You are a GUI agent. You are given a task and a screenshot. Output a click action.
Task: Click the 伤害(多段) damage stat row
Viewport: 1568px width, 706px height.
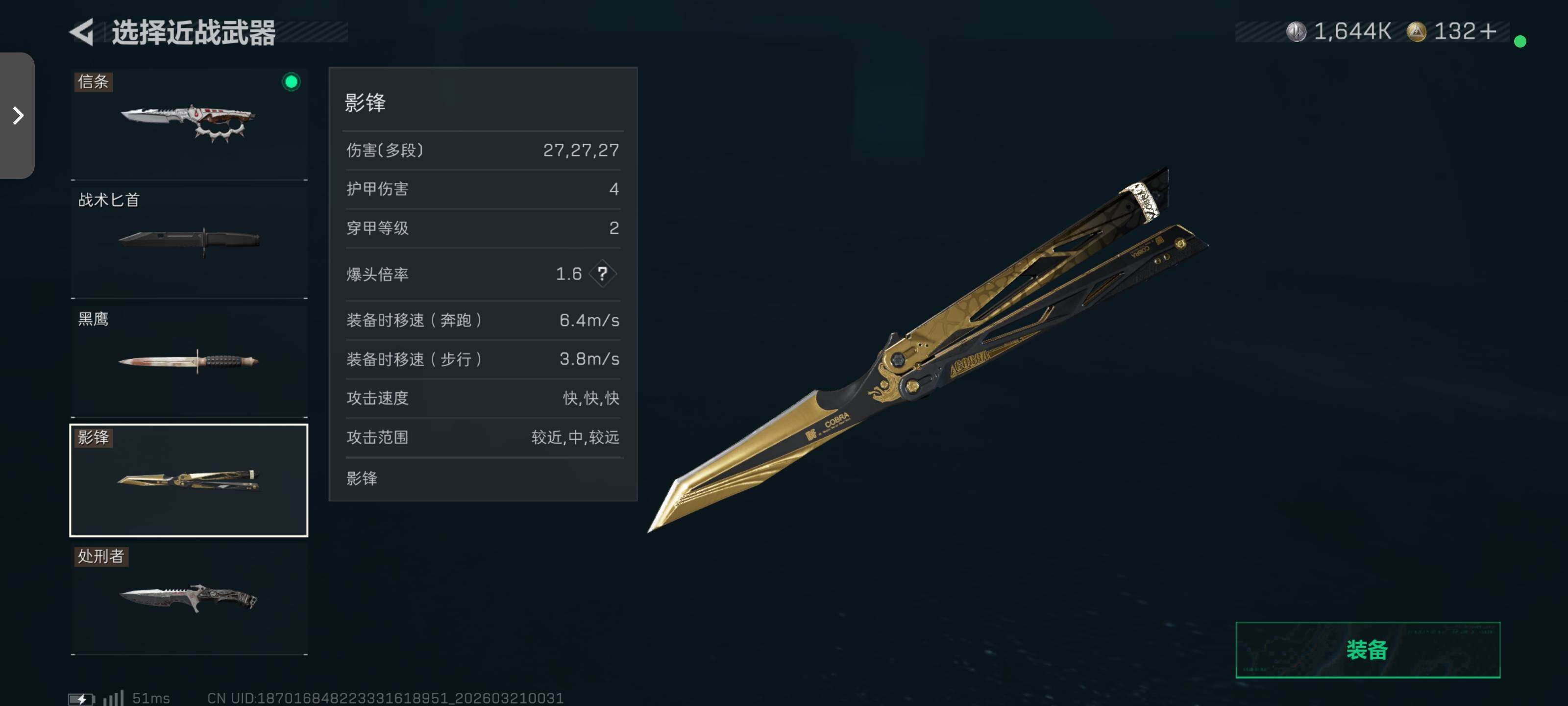pos(483,150)
